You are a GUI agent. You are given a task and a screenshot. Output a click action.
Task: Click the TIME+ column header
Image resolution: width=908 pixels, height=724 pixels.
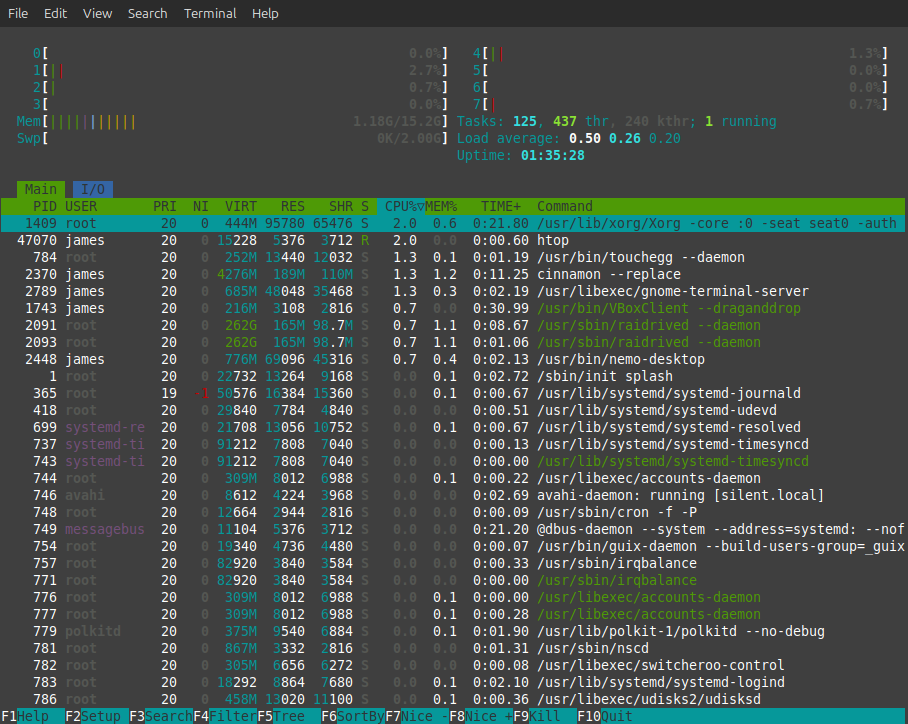[x=501, y=206]
